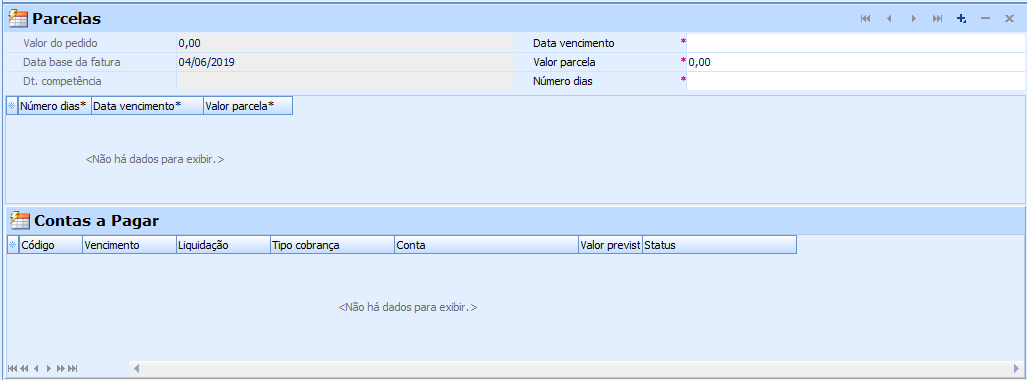
Task: Cancel edit with Parcelas X icon
Action: pos(1009,19)
